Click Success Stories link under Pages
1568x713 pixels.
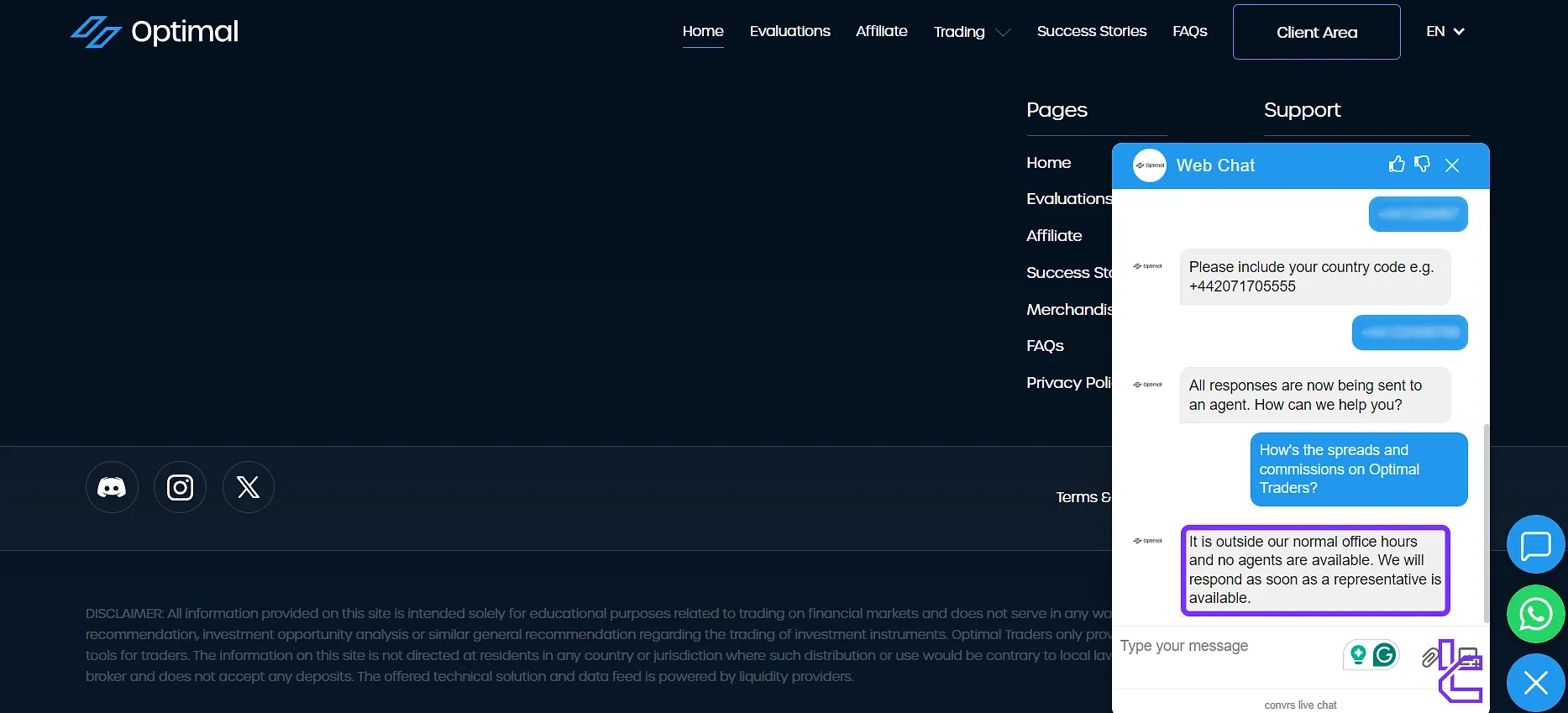pyautogui.click(x=1069, y=273)
